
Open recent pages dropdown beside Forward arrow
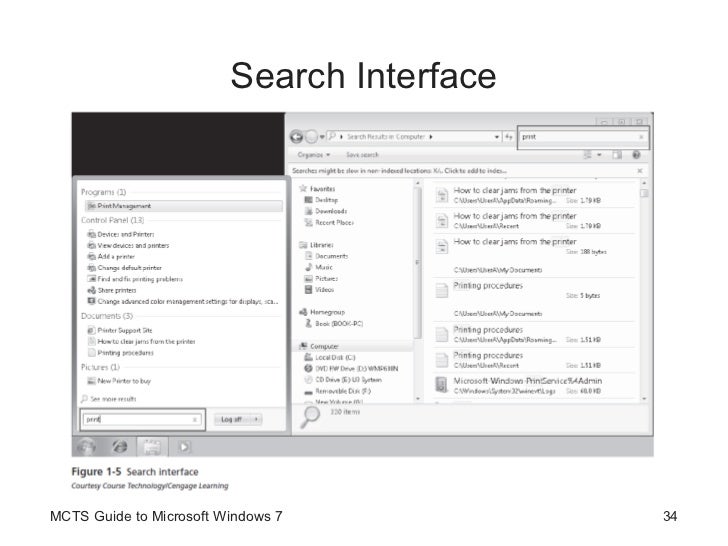click(322, 137)
